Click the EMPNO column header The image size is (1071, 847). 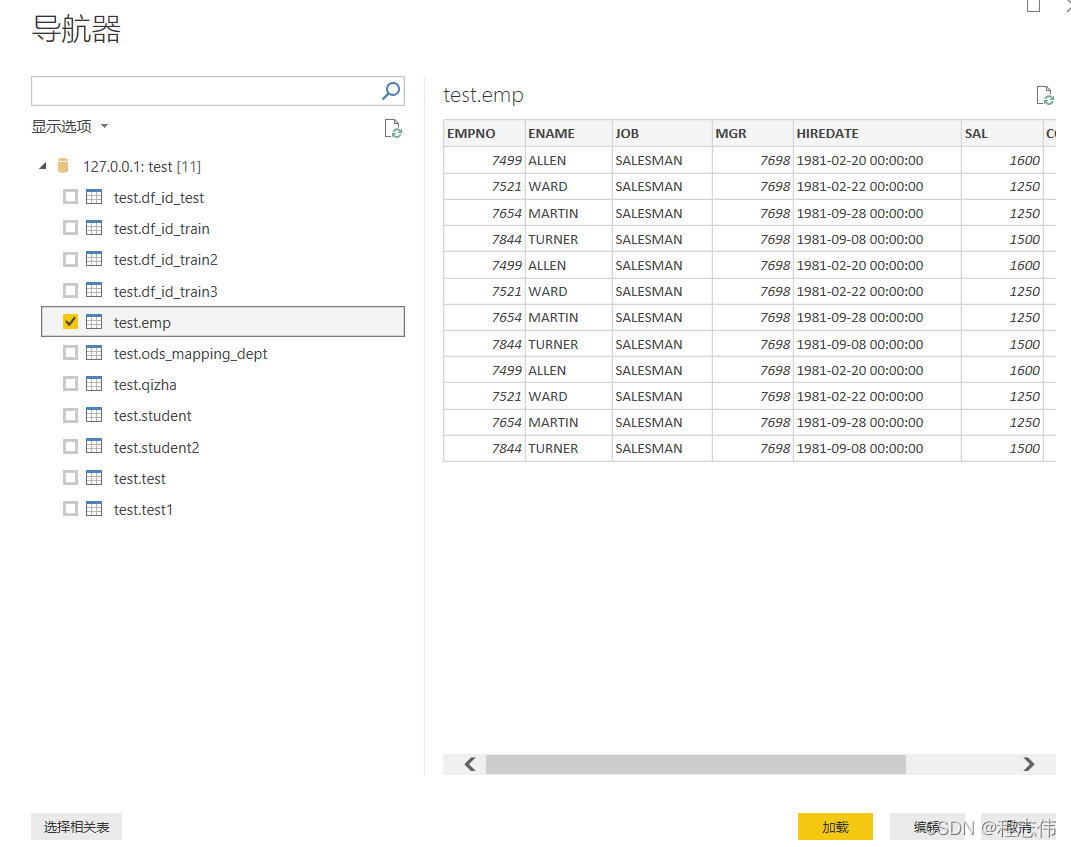pyautogui.click(x=484, y=133)
